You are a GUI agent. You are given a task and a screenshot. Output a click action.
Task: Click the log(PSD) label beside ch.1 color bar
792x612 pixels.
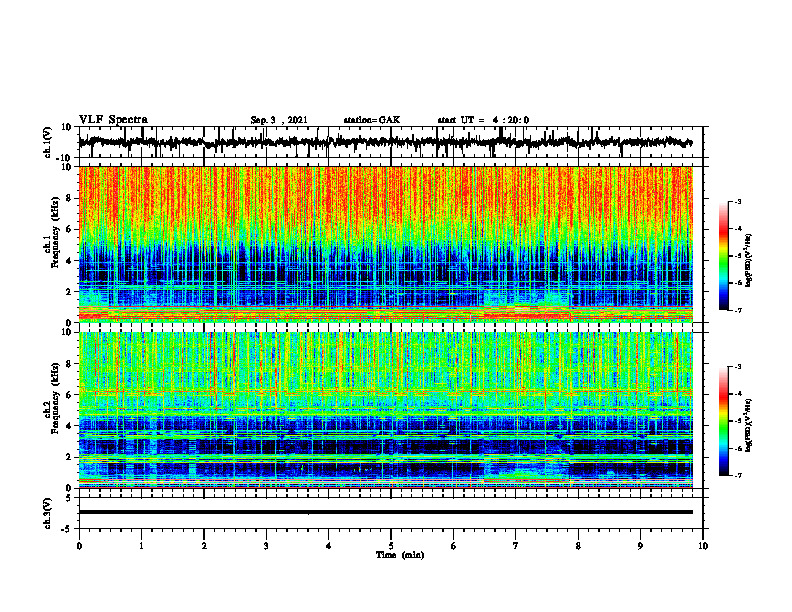[749, 260]
